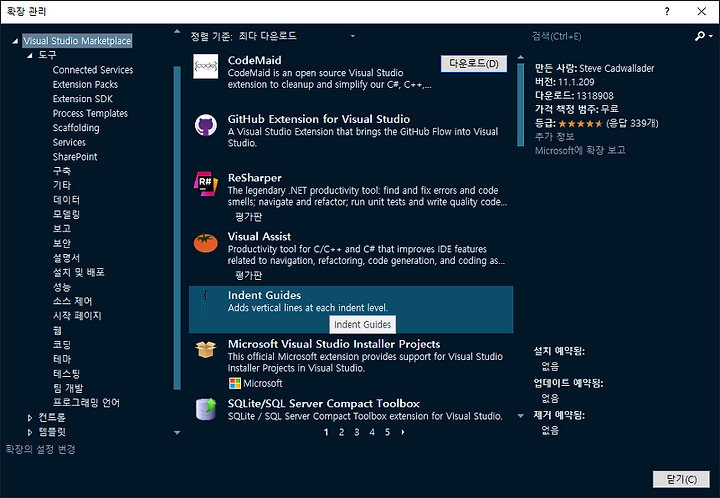Expand the 템플릿 category
The image size is (720, 498).
(x=30, y=432)
